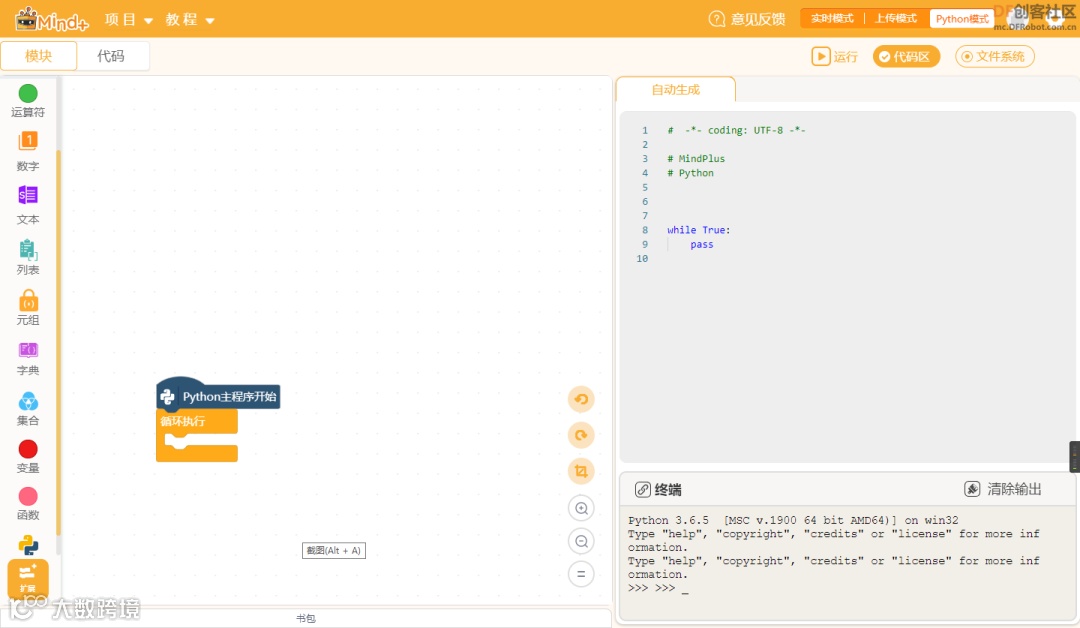The height and width of the screenshot is (628, 1080).
Task: Switch to 上传模式 (upload mode)
Action: [x=895, y=19]
